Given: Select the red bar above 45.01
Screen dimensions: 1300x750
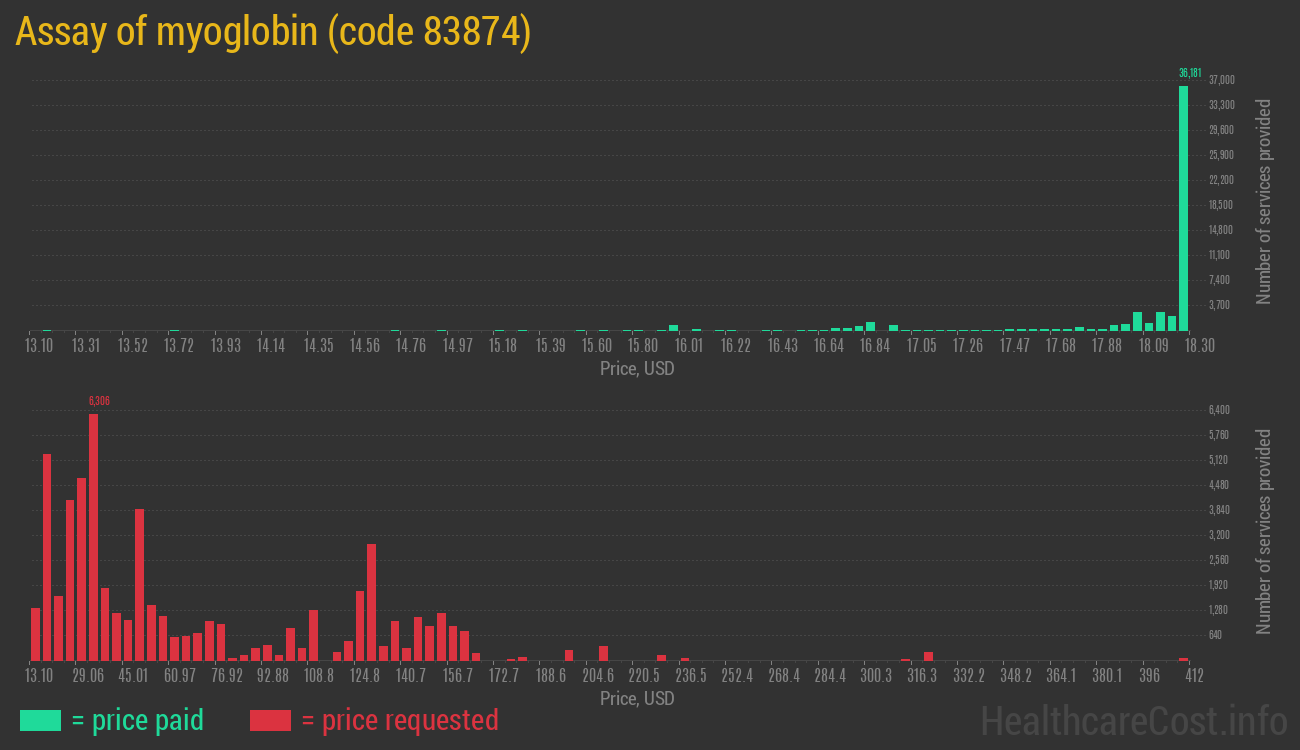Looking at the screenshot, I should click(x=140, y=584).
